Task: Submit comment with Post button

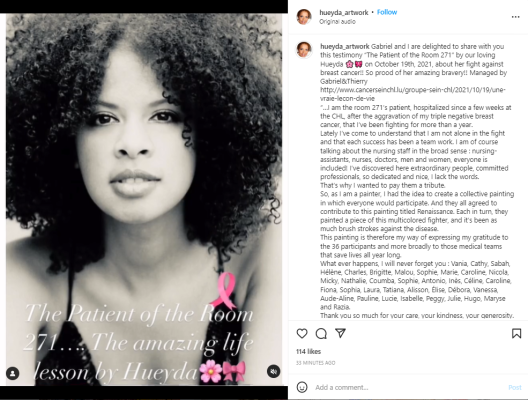Action: coord(515,387)
